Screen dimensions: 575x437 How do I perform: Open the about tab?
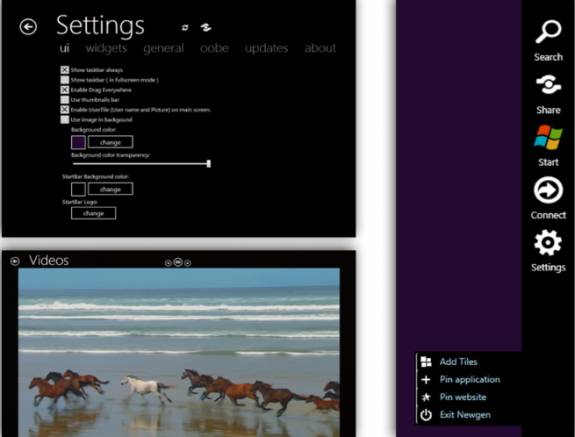[x=320, y=48]
